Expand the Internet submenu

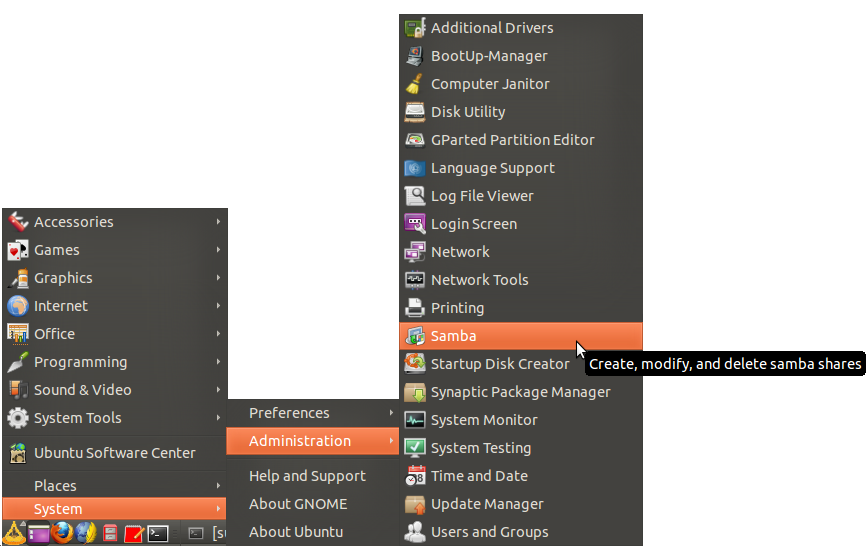[x=115, y=306]
